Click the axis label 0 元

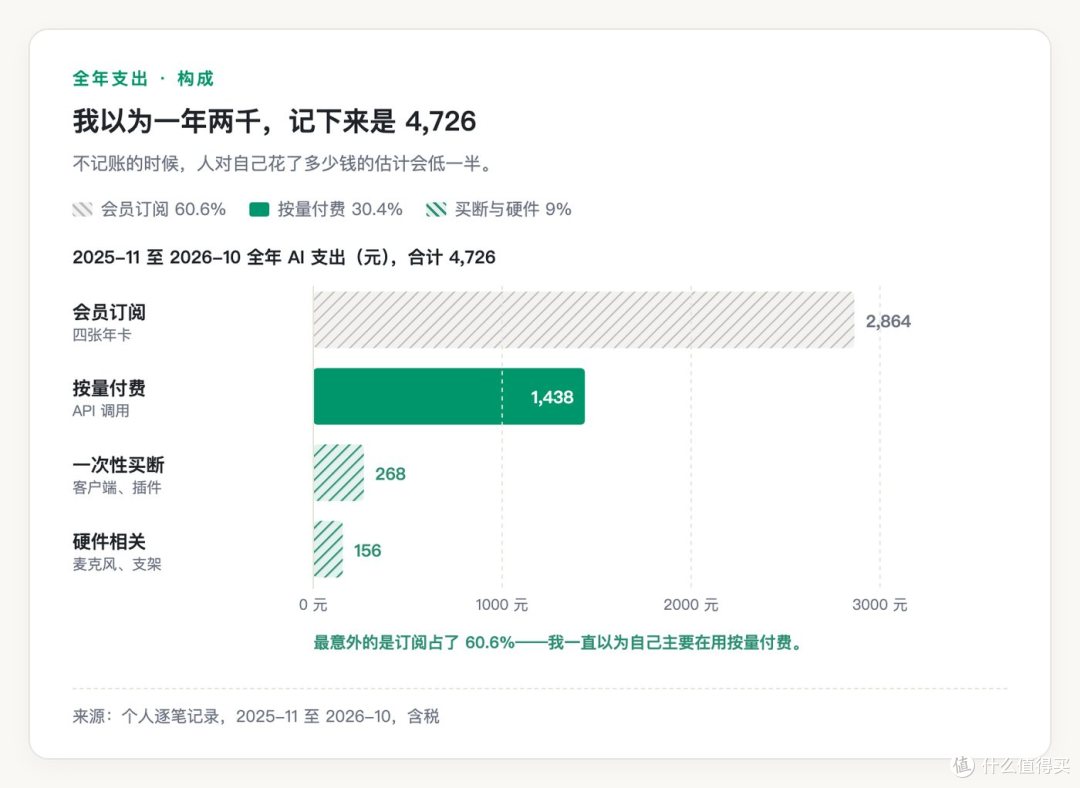click(x=313, y=605)
